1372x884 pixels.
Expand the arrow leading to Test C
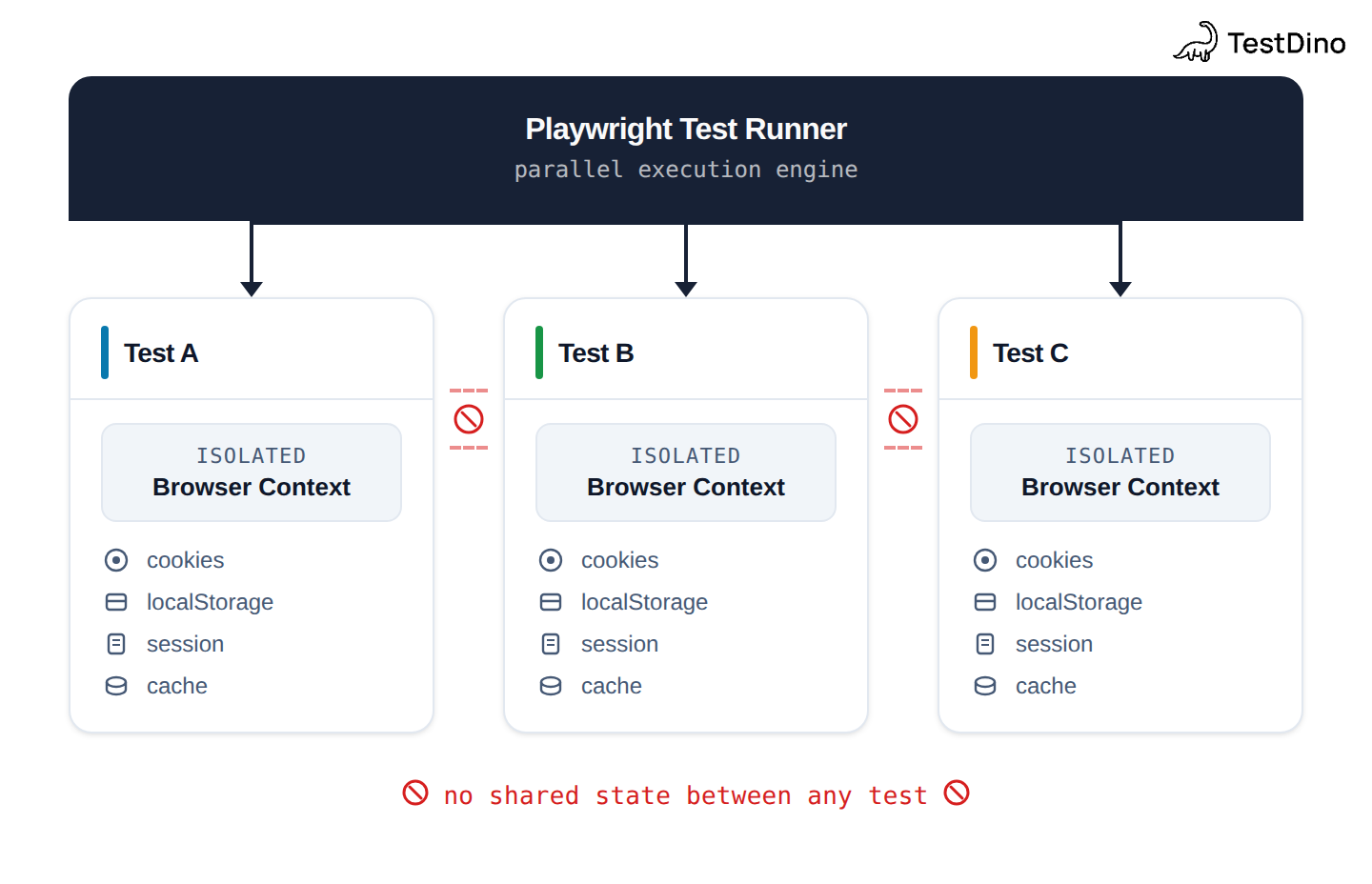[1120, 257]
